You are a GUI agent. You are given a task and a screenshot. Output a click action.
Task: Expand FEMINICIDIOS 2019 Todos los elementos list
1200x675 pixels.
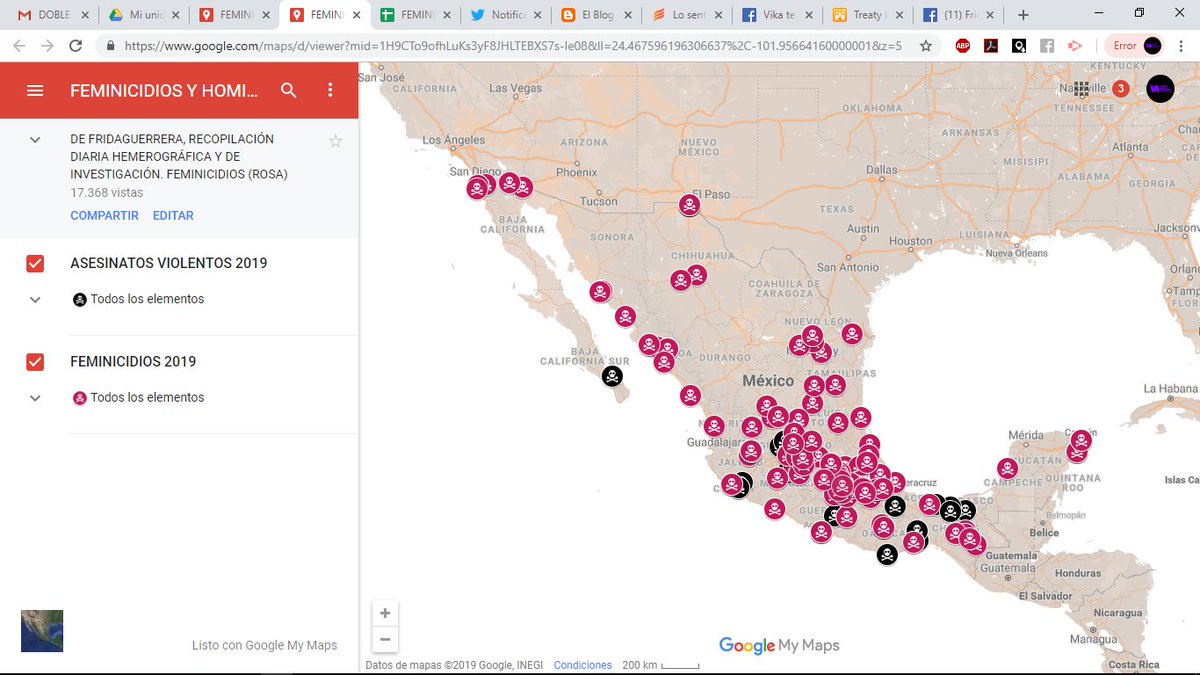[35, 397]
